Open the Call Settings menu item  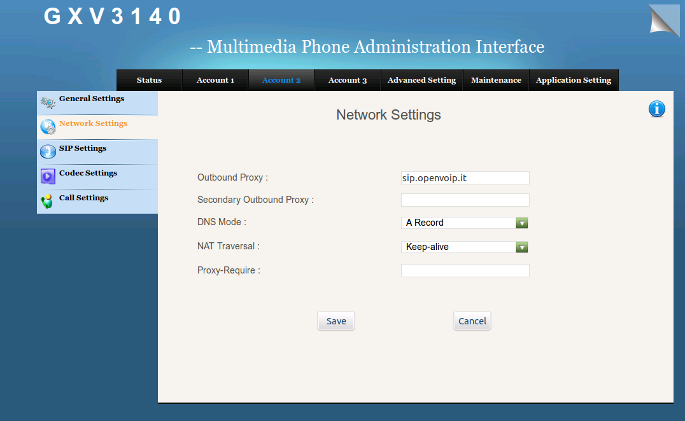[x=97, y=201]
